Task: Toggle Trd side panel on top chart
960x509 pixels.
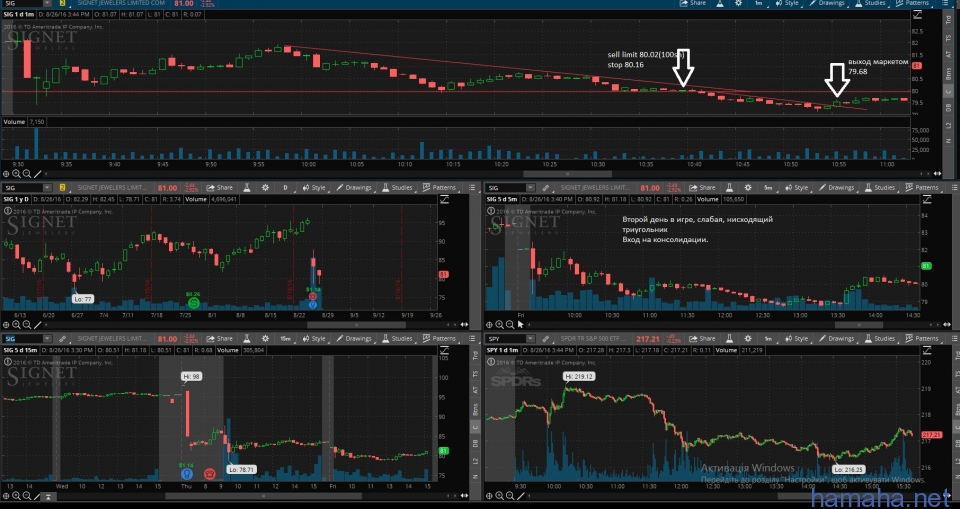Action: click(x=950, y=19)
